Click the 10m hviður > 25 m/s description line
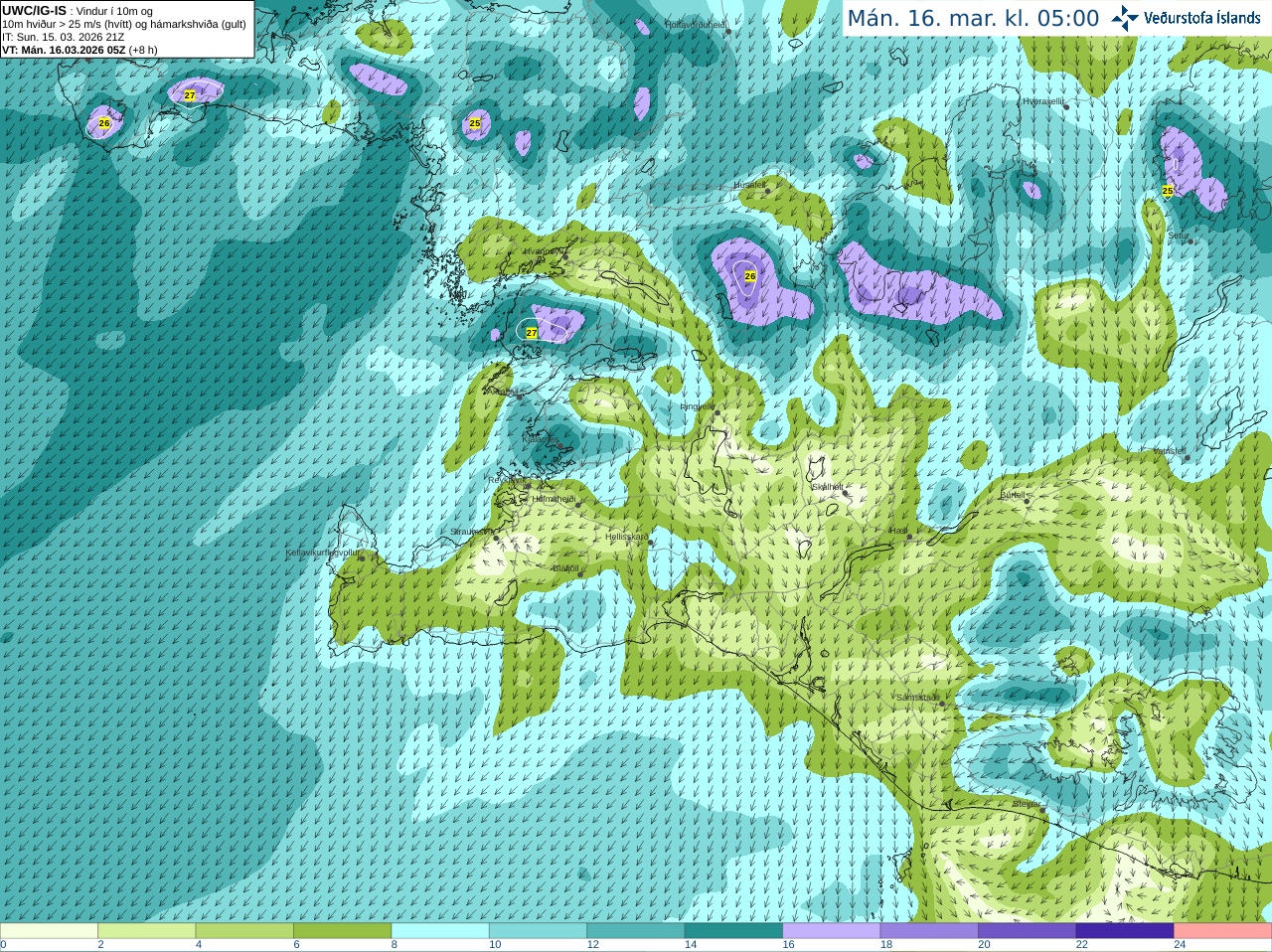Viewport: 1272px width, 952px height. (124, 24)
